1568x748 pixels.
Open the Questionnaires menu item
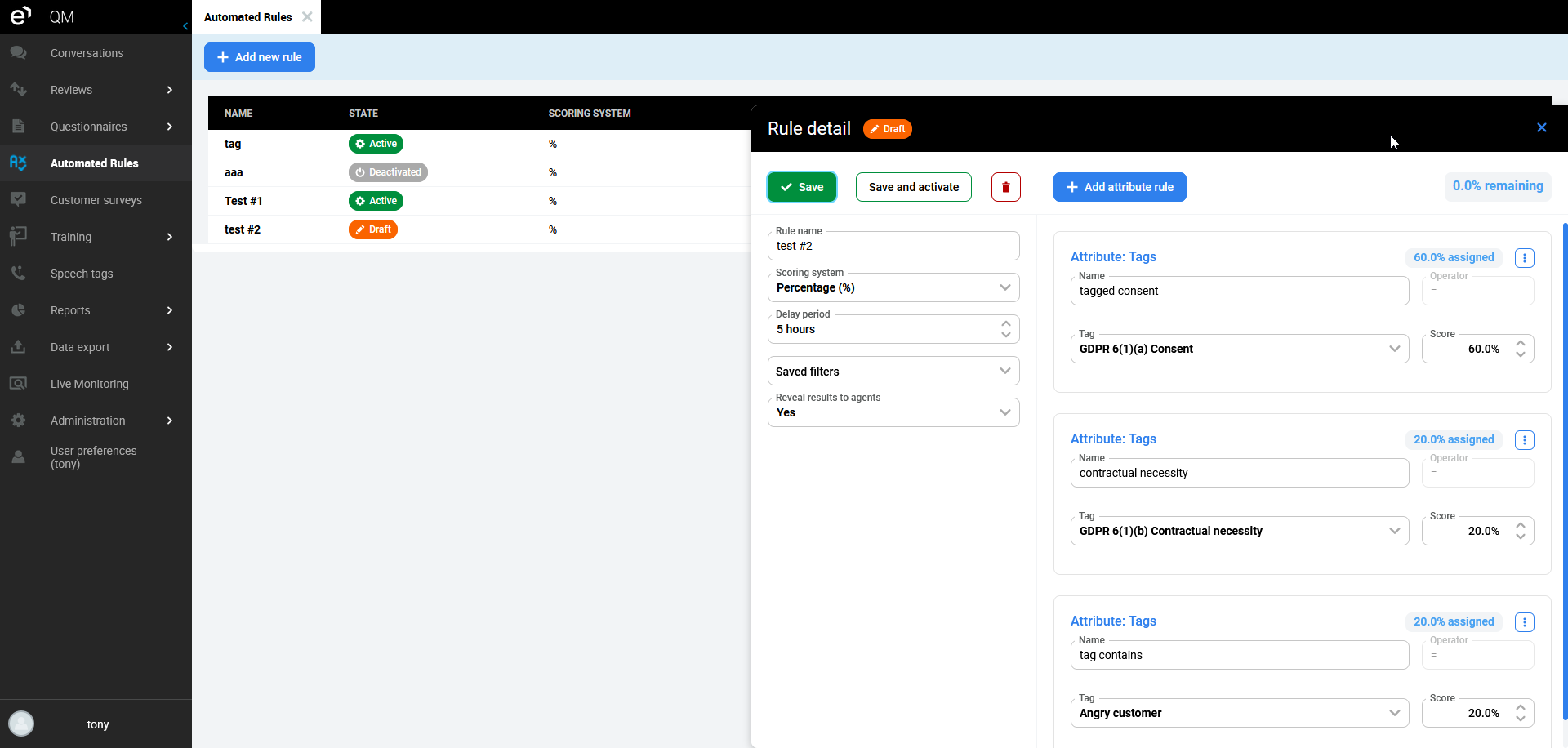(89, 127)
